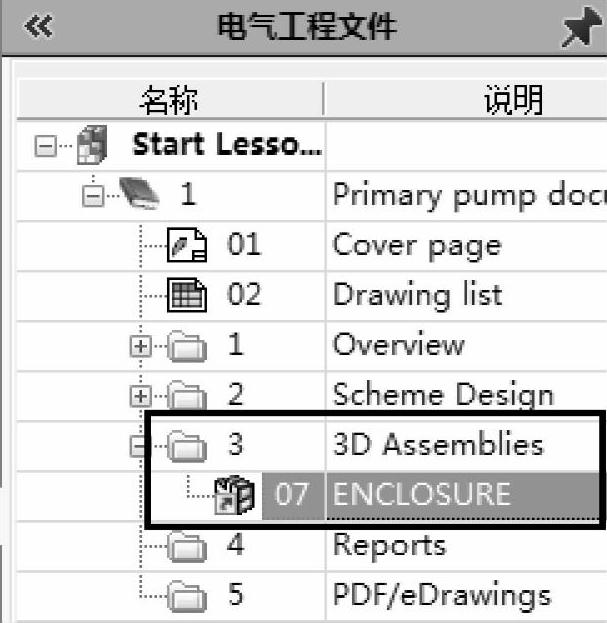Screen dimensions: 607x623
Task: Click the 说明 column header
Action: (512, 99)
